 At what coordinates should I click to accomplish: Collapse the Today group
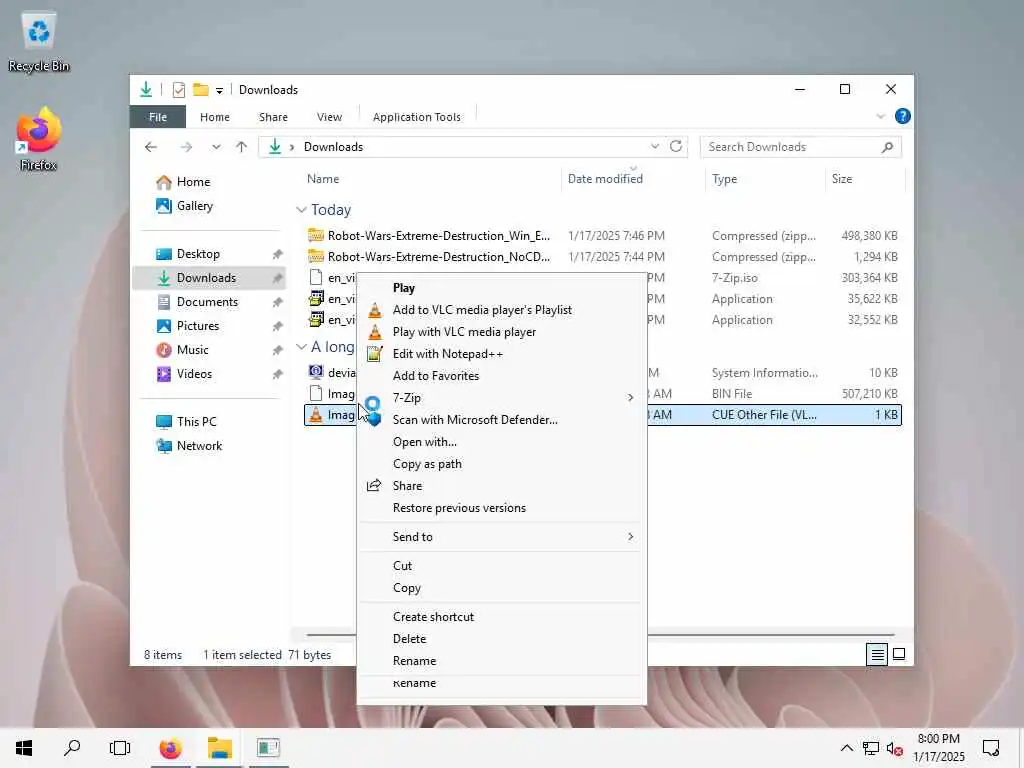point(301,210)
